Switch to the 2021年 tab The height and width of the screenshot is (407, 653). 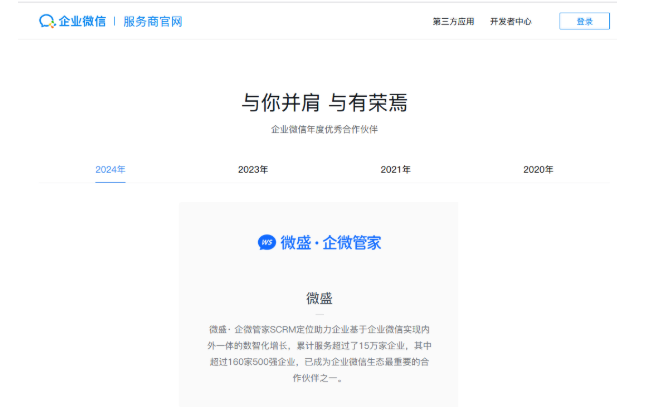click(x=395, y=170)
